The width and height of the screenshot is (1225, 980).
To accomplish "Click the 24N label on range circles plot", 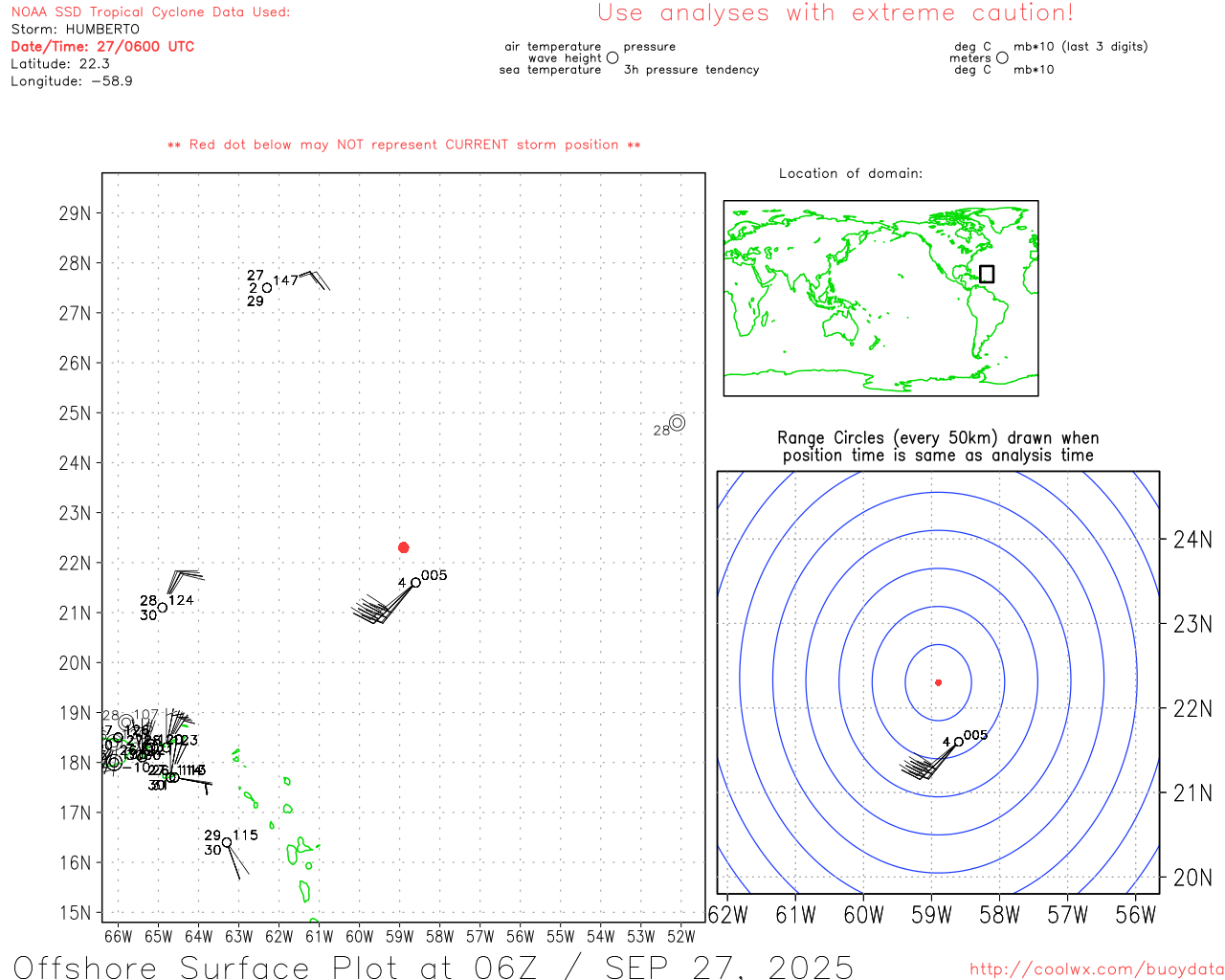I will [1192, 540].
